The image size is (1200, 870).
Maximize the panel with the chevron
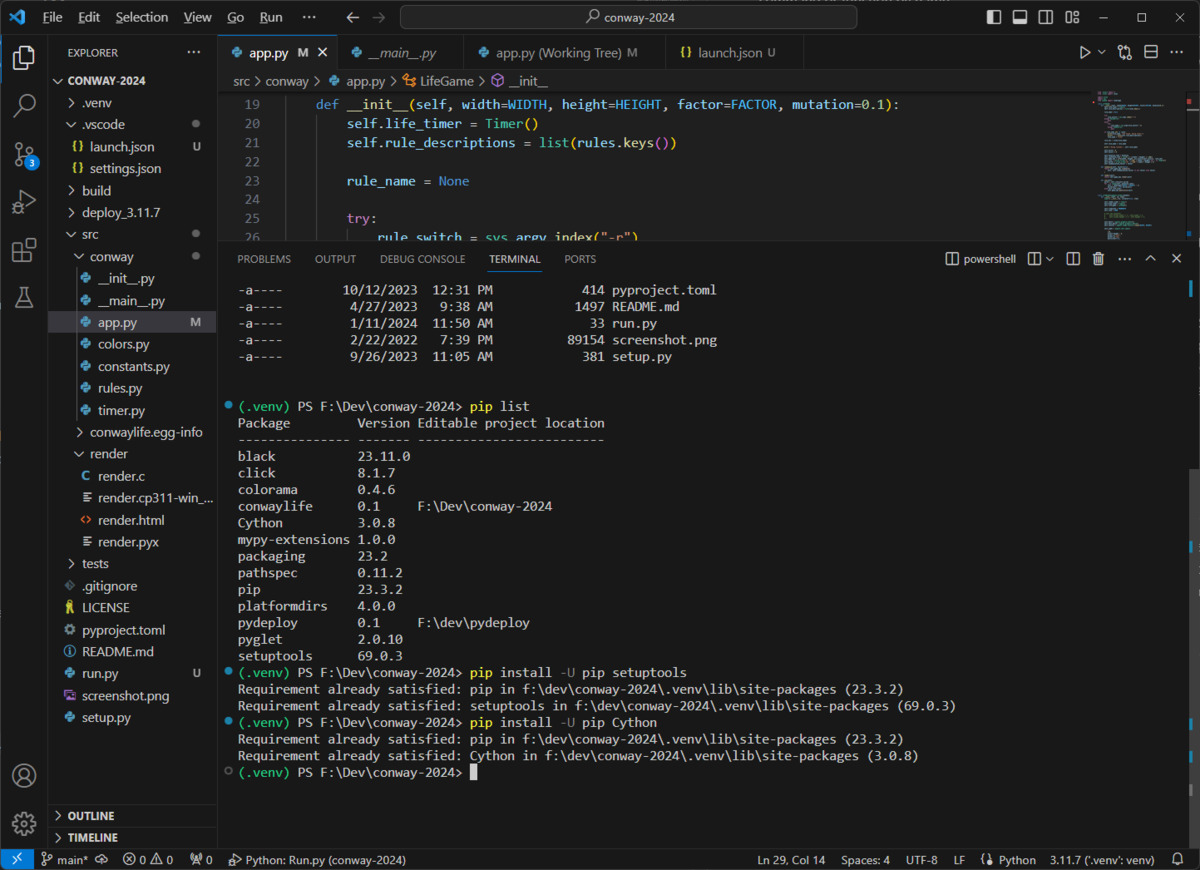point(1149,258)
